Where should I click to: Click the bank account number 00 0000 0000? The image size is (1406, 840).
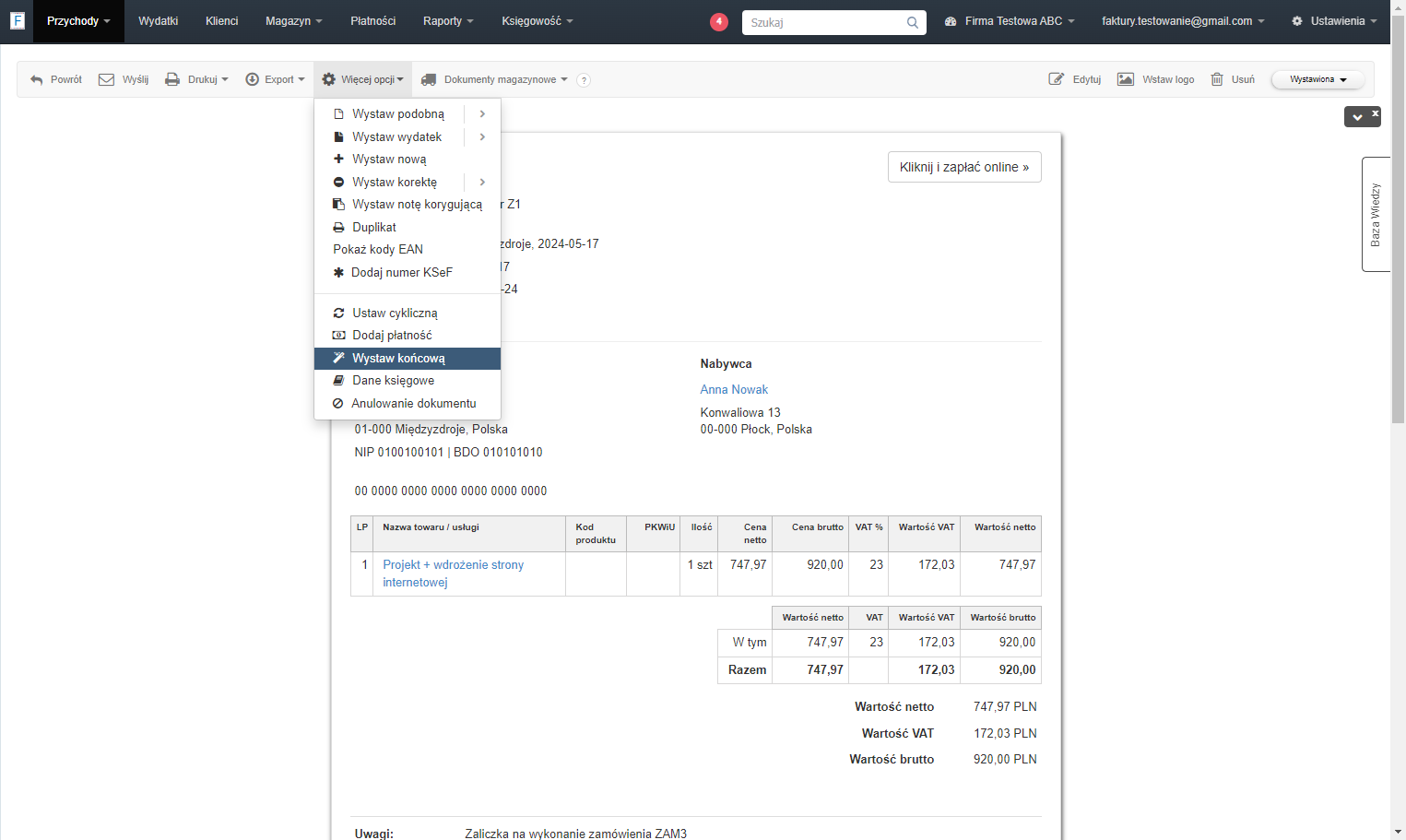[x=451, y=491]
